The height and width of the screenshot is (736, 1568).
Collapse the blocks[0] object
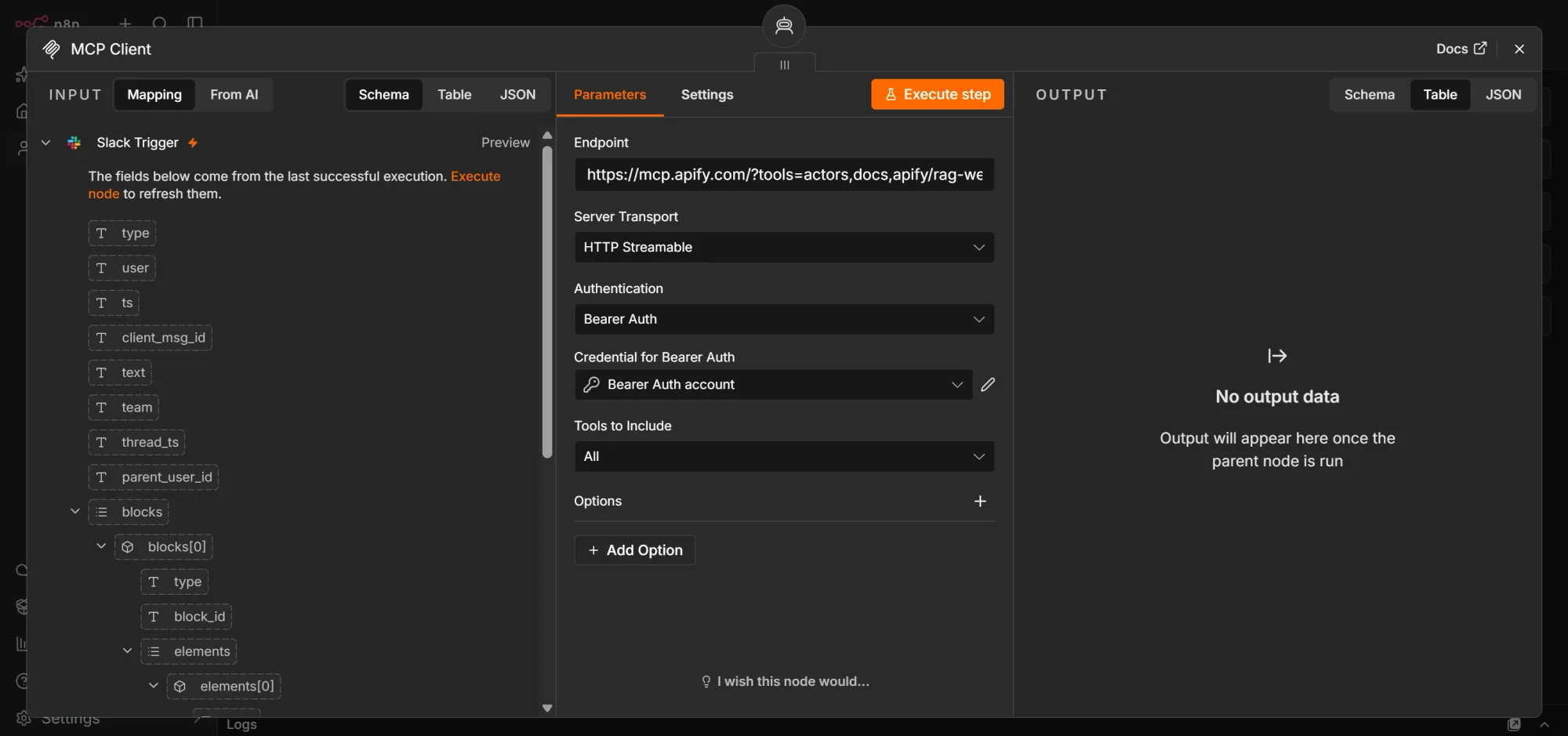101,546
